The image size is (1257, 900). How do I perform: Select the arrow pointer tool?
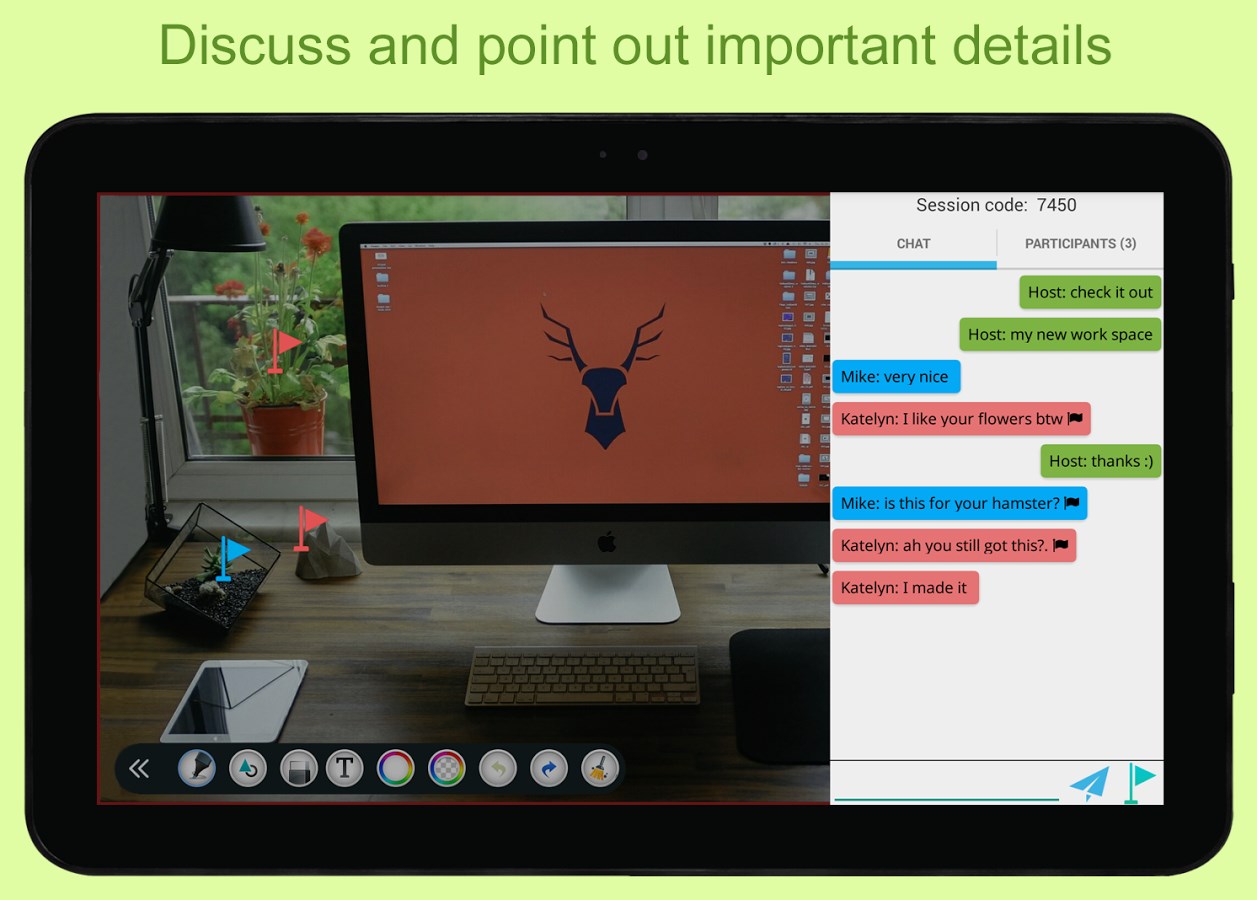(247, 769)
